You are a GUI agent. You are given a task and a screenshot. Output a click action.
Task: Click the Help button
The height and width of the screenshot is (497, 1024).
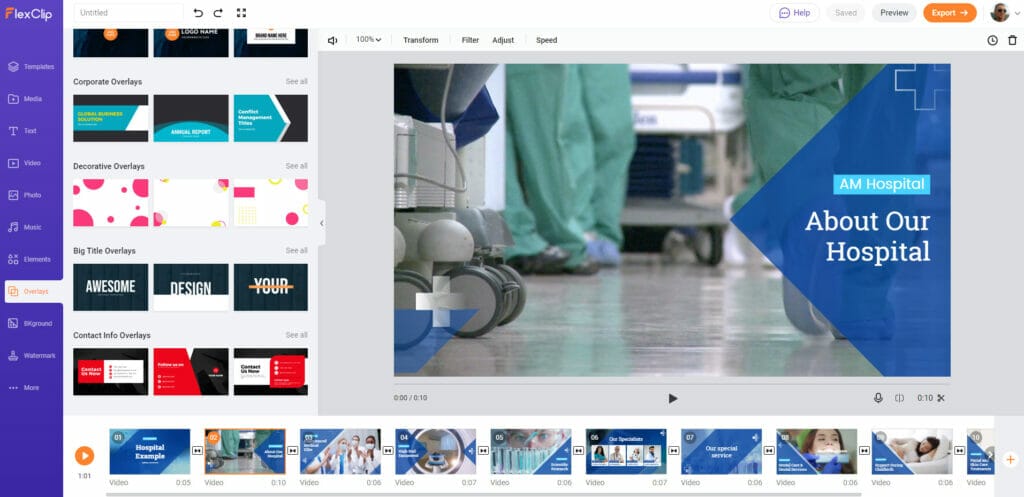(x=794, y=13)
